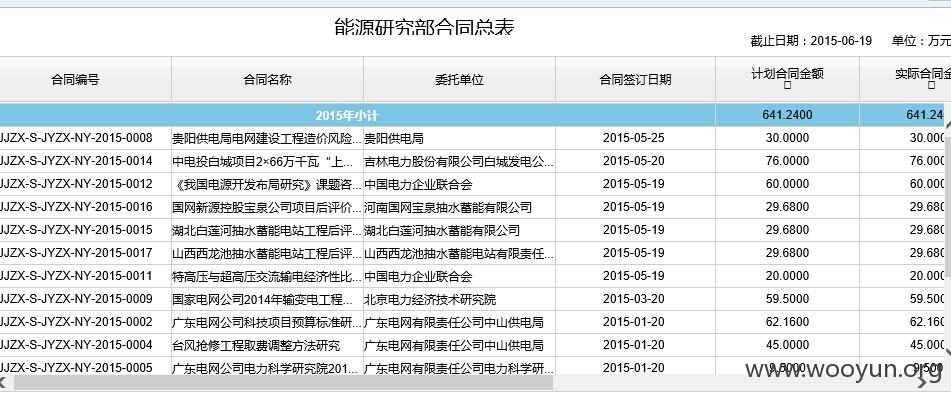Click contract name 湖北白莲河抽水蓄能电站工程后评
951x398 pixels.
[267, 231]
